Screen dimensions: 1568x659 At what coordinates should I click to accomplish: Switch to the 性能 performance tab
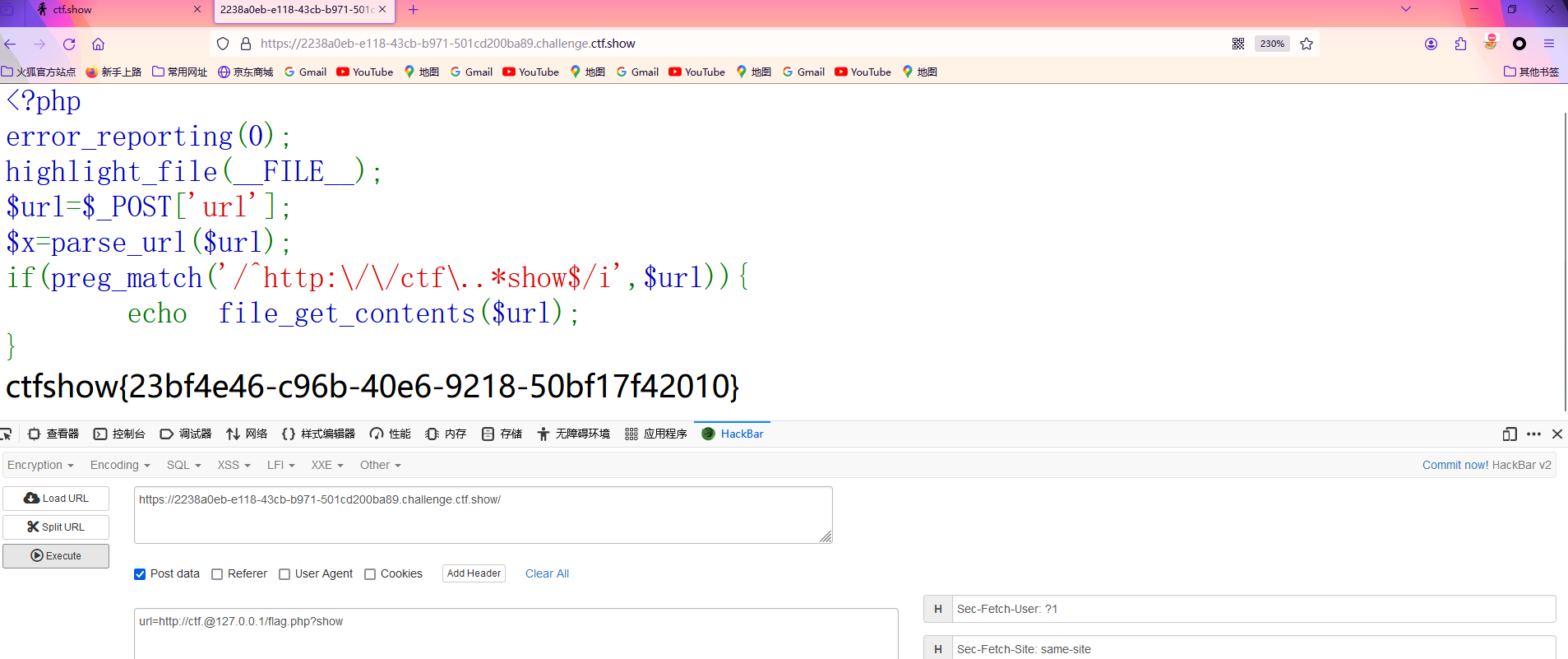point(391,434)
